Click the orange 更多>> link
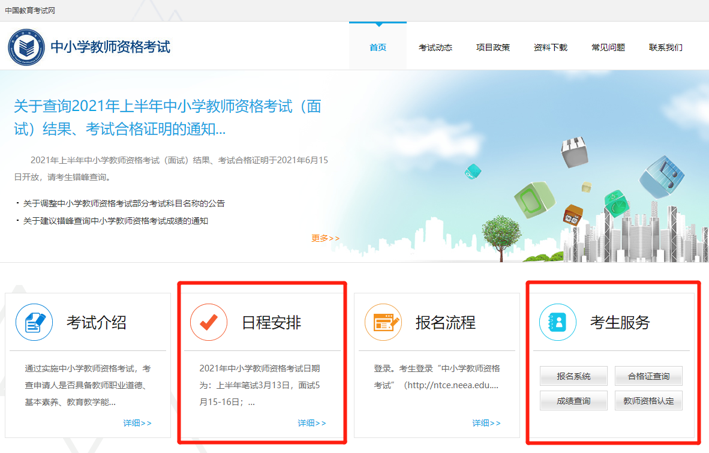Screen dimensions: 709x453 click(325, 238)
